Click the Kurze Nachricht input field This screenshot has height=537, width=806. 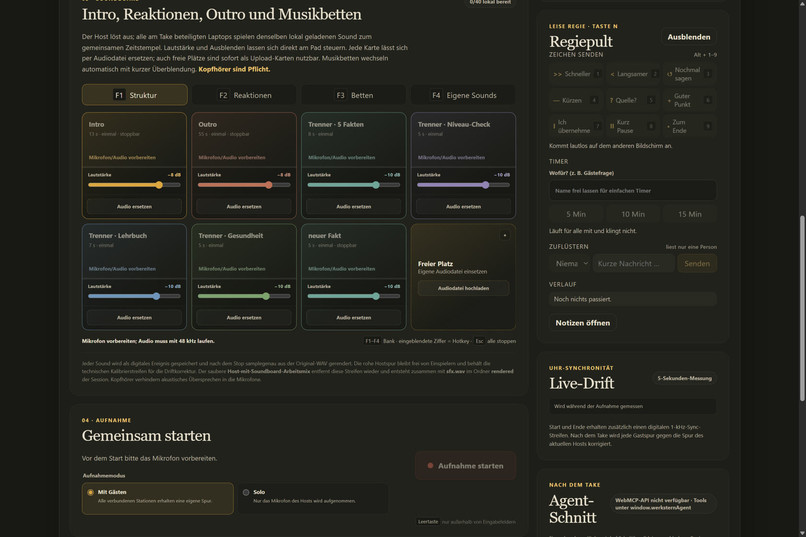click(x=634, y=264)
